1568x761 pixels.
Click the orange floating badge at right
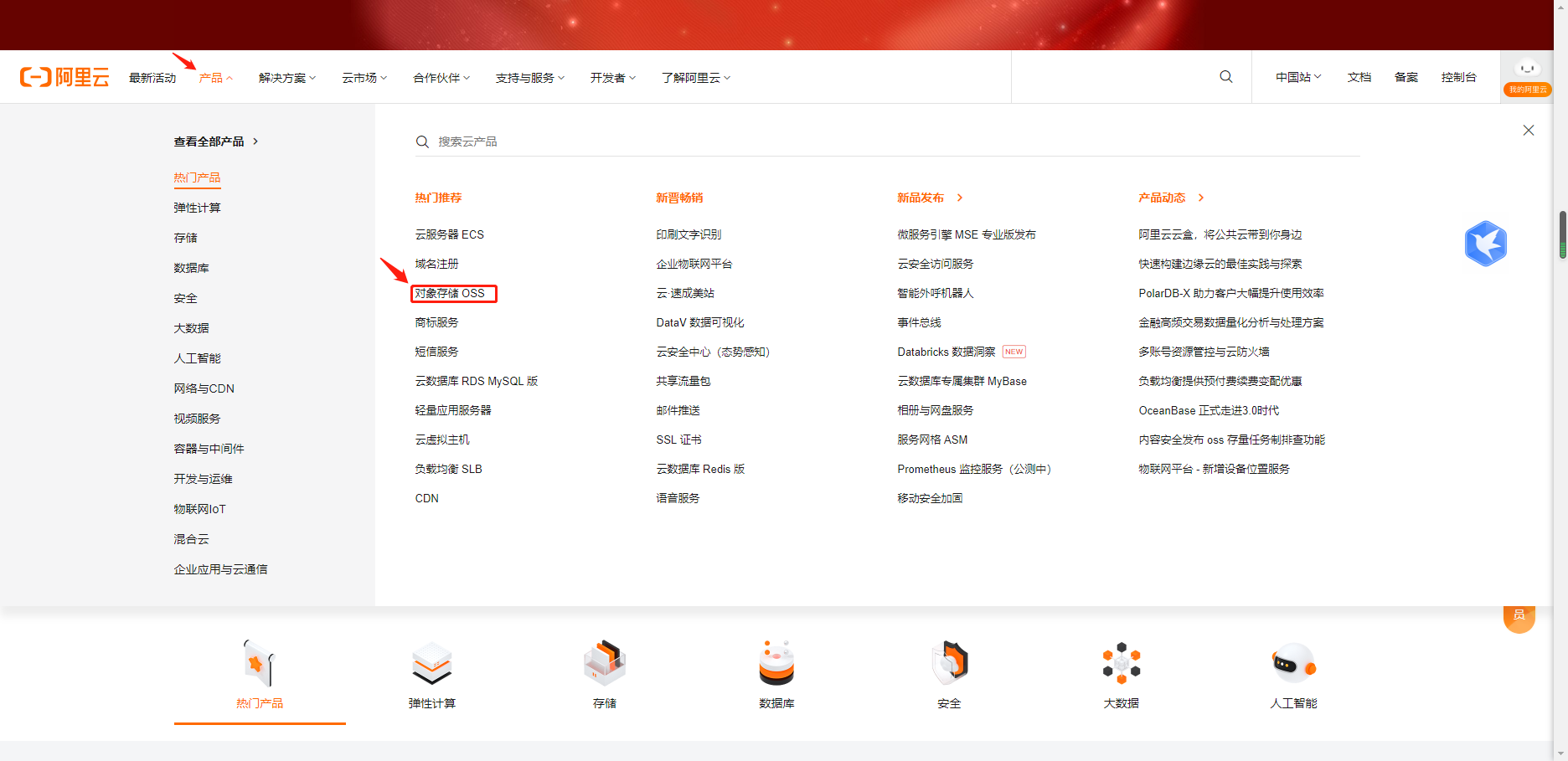coord(1519,618)
